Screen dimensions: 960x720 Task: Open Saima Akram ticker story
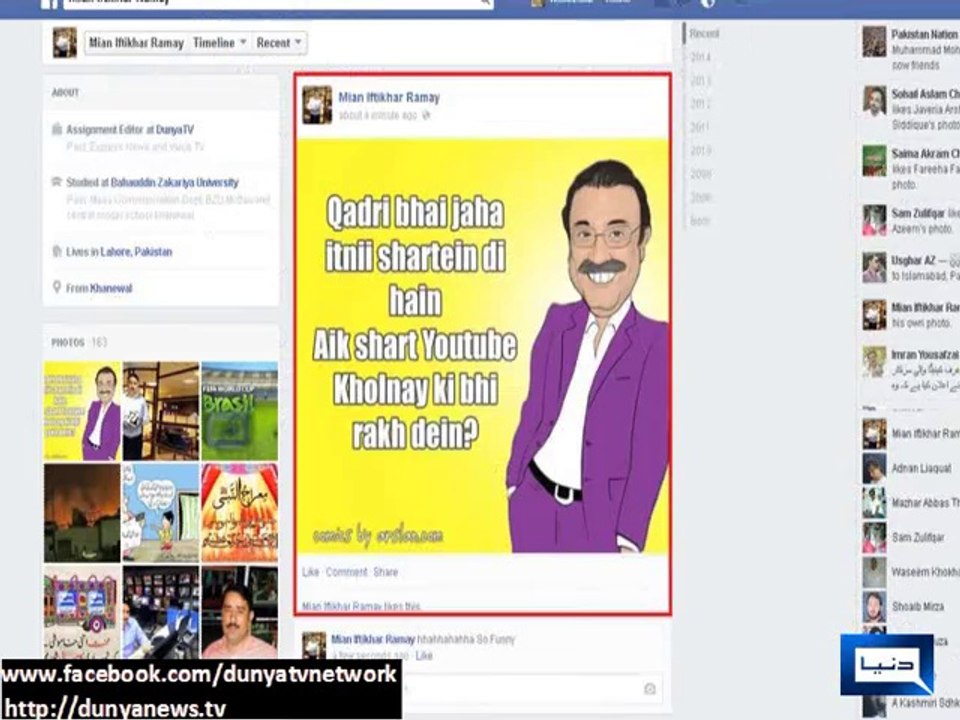point(911,168)
